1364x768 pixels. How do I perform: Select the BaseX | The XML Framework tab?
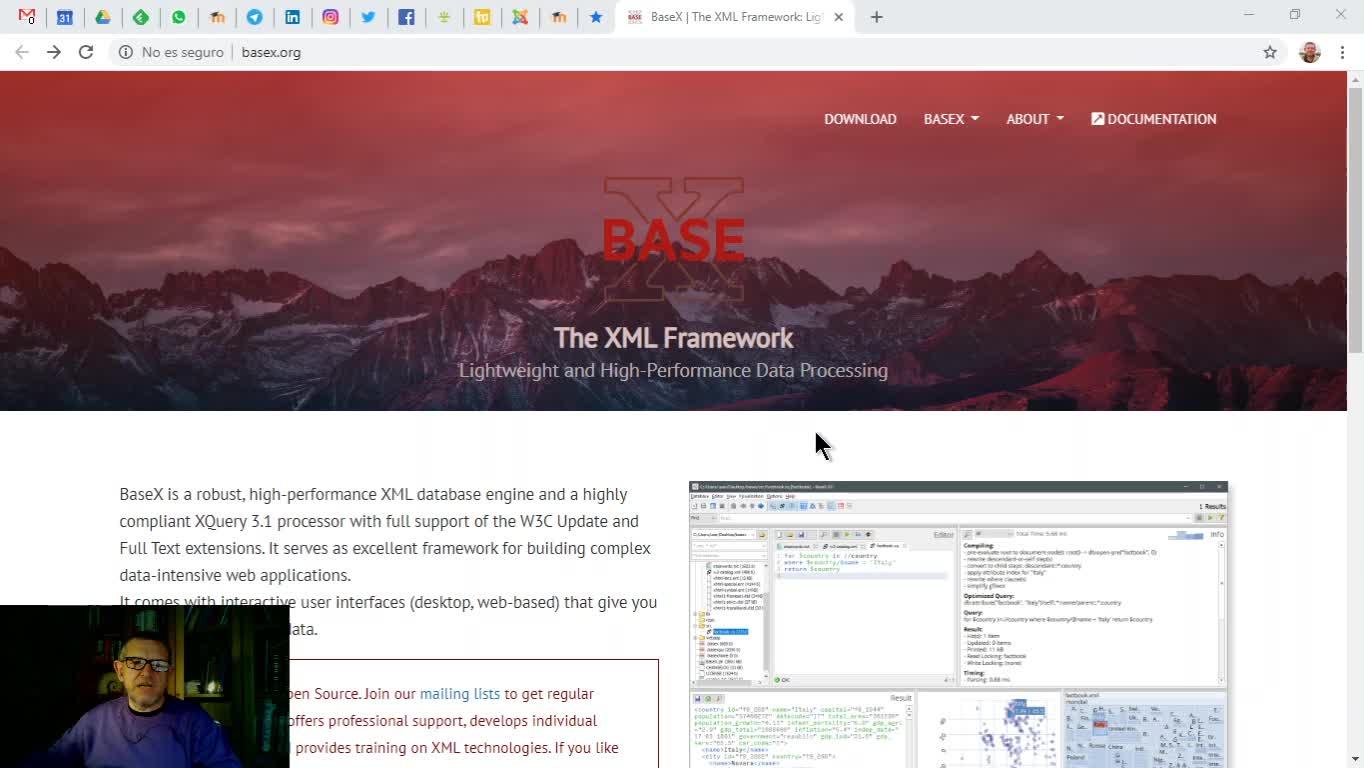(x=735, y=17)
